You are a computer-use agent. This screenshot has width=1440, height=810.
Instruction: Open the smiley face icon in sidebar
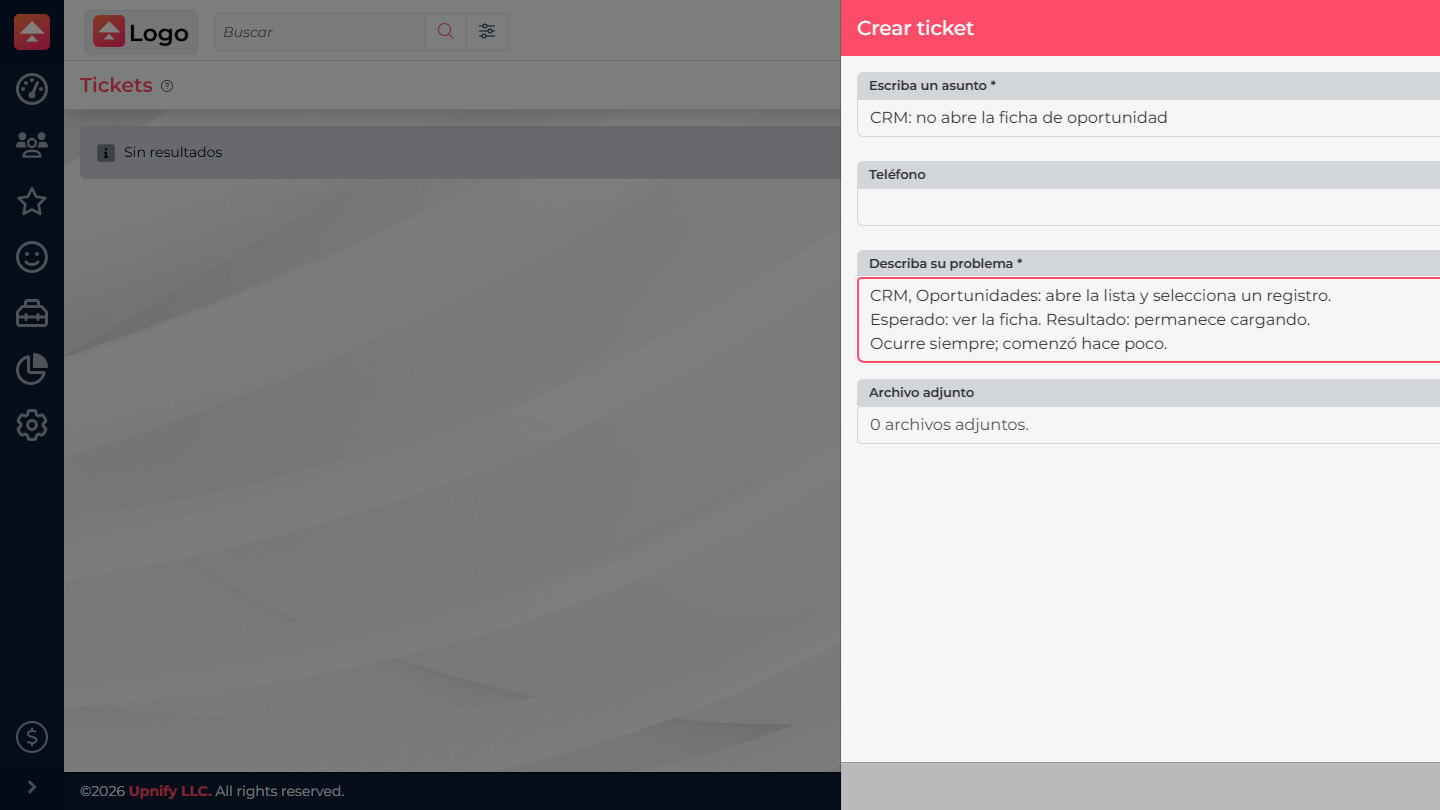(x=32, y=257)
